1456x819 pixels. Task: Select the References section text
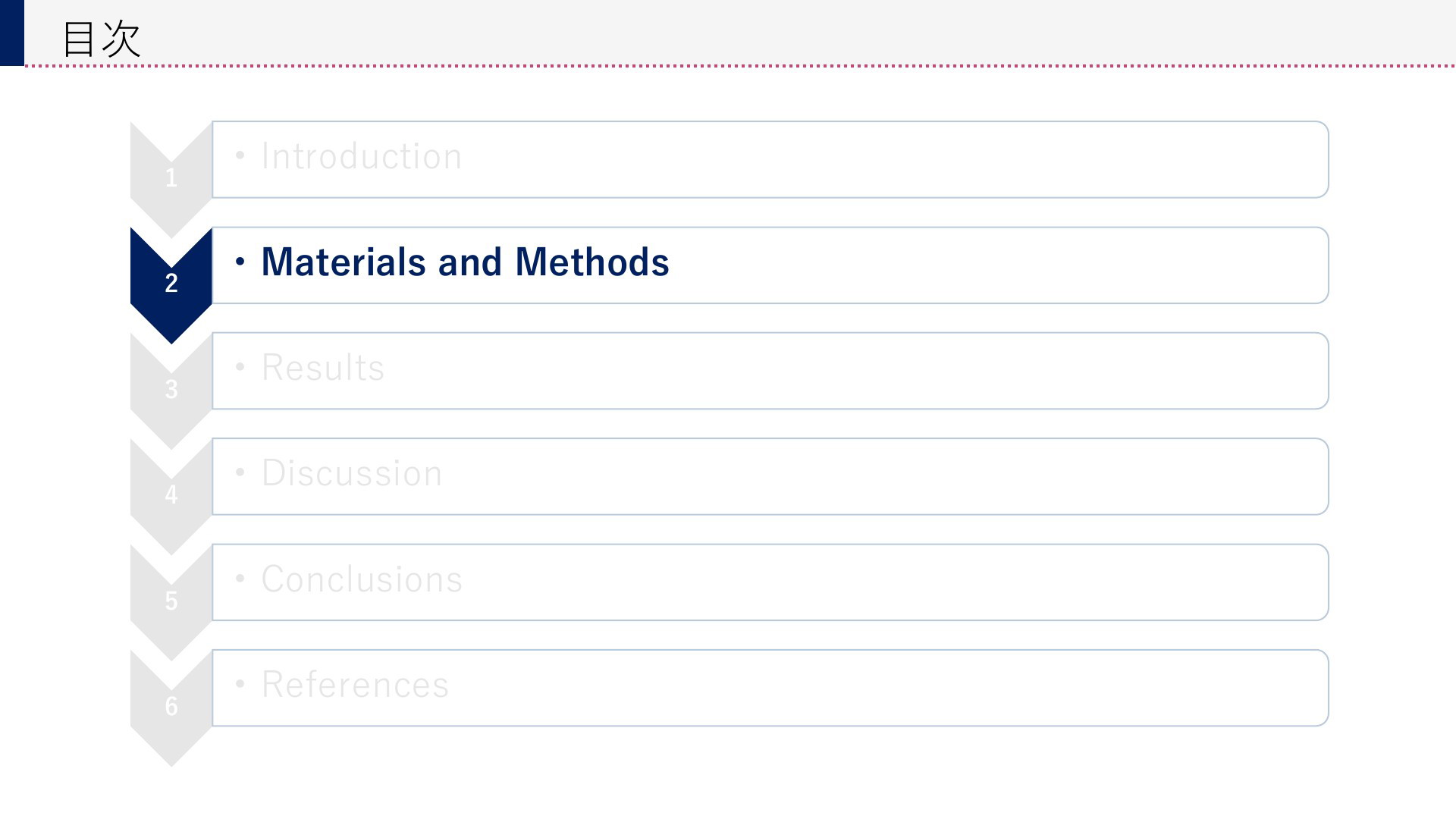355,685
